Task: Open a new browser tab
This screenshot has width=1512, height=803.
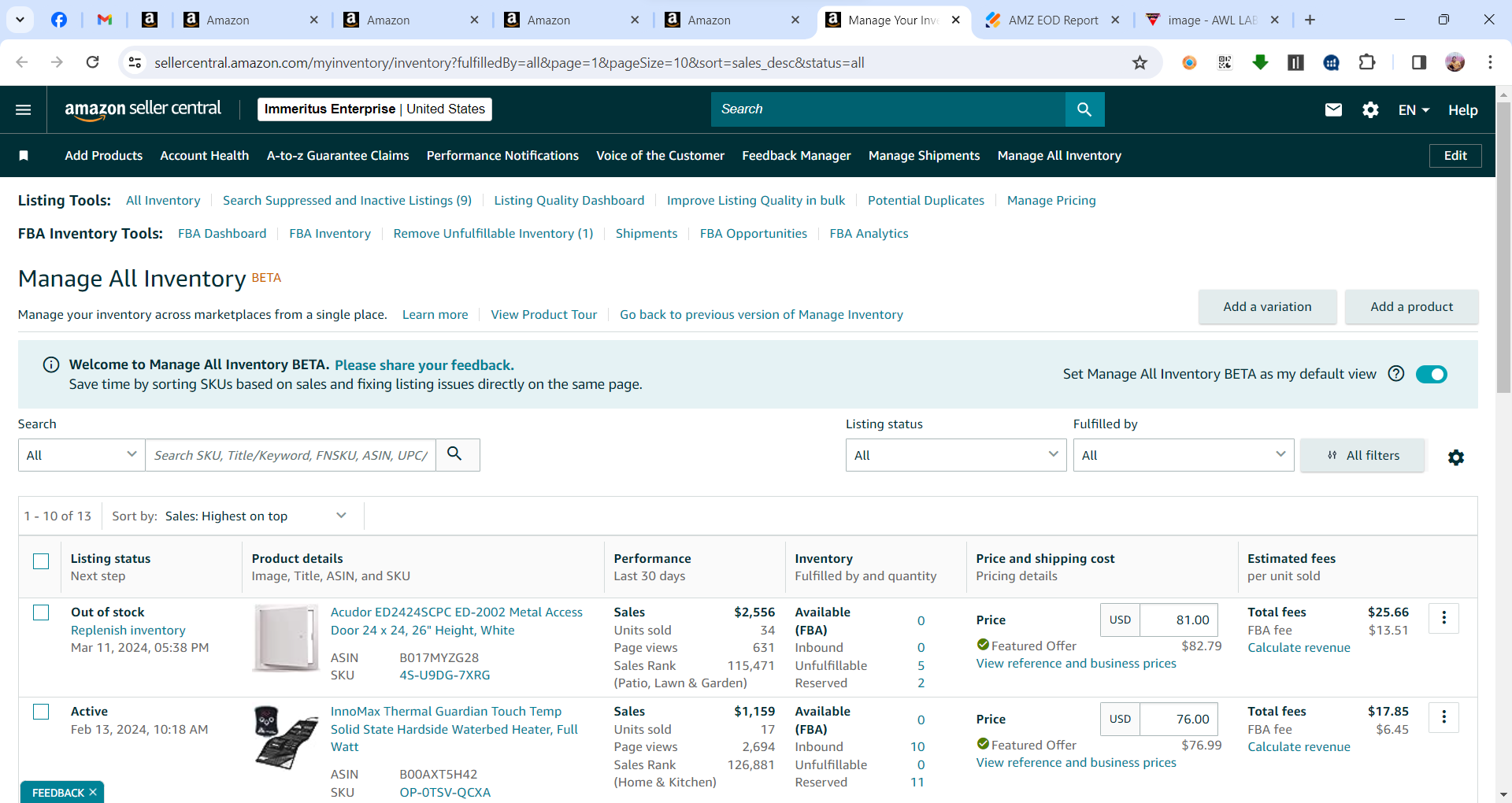Action: [1310, 20]
